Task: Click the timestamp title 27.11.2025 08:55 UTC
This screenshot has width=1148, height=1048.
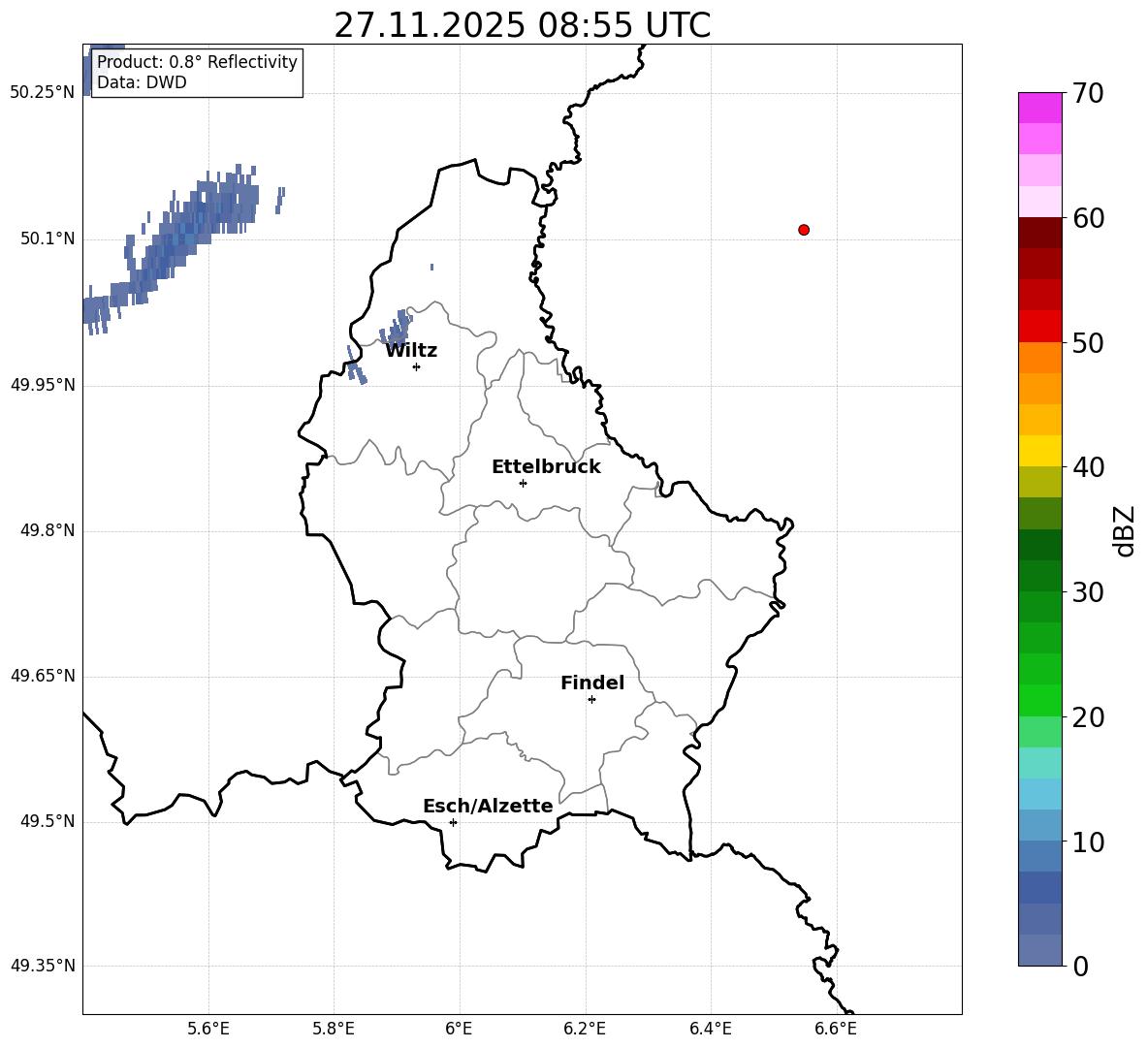Action: click(x=522, y=25)
